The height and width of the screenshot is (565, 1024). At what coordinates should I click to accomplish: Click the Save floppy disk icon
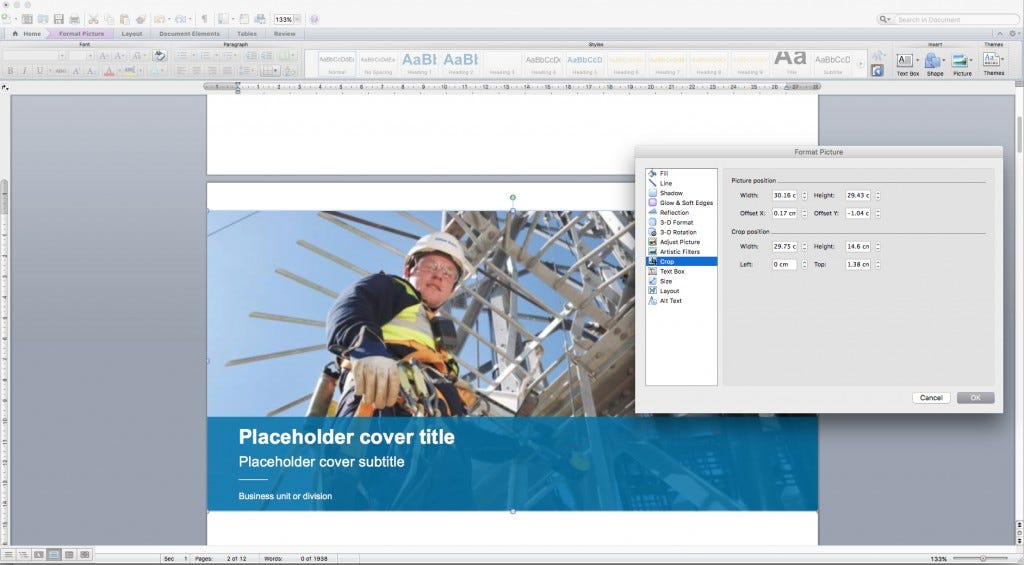(59, 20)
